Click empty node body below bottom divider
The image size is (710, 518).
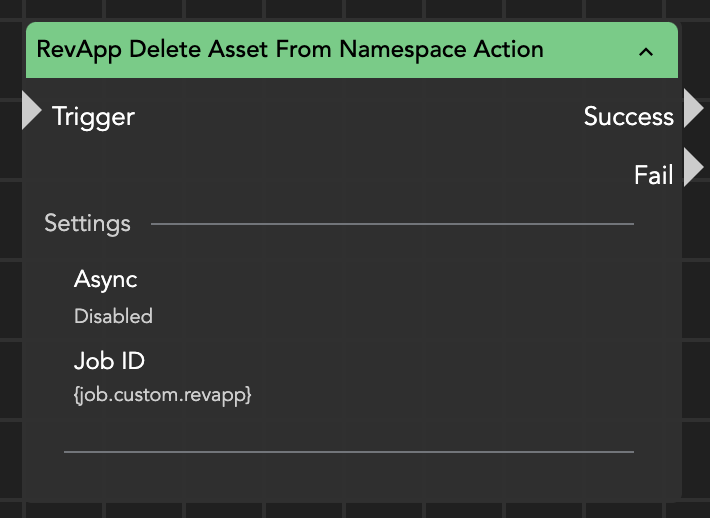(350, 478)
